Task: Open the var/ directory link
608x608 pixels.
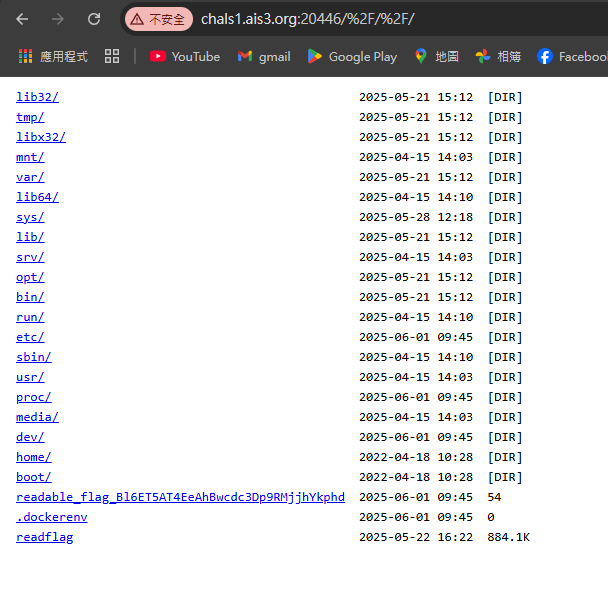Action: tap(30, 177)
